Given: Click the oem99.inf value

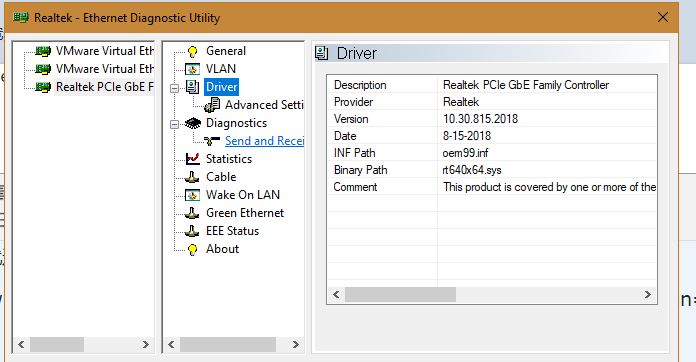Looking at the screenshot, I should tap(465, 153).
